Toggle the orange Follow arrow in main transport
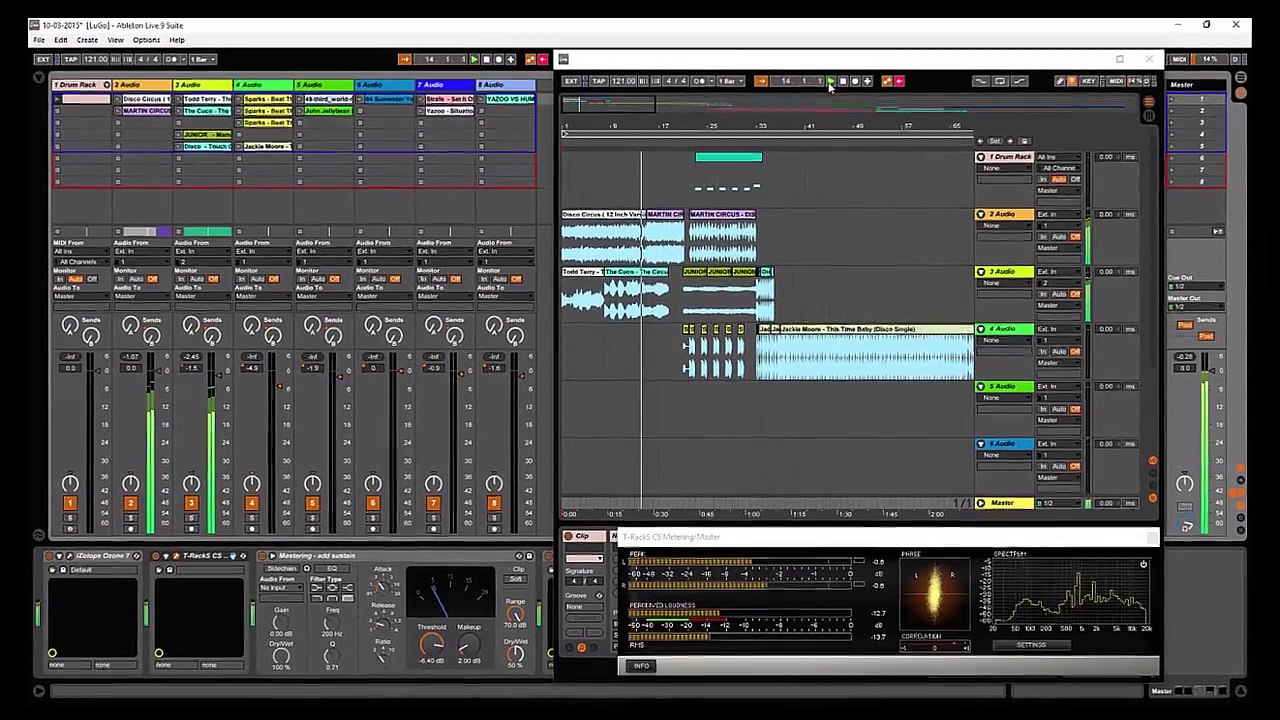Image resolution: width=1280 pixels, height=720 pixels. (404, 60)
